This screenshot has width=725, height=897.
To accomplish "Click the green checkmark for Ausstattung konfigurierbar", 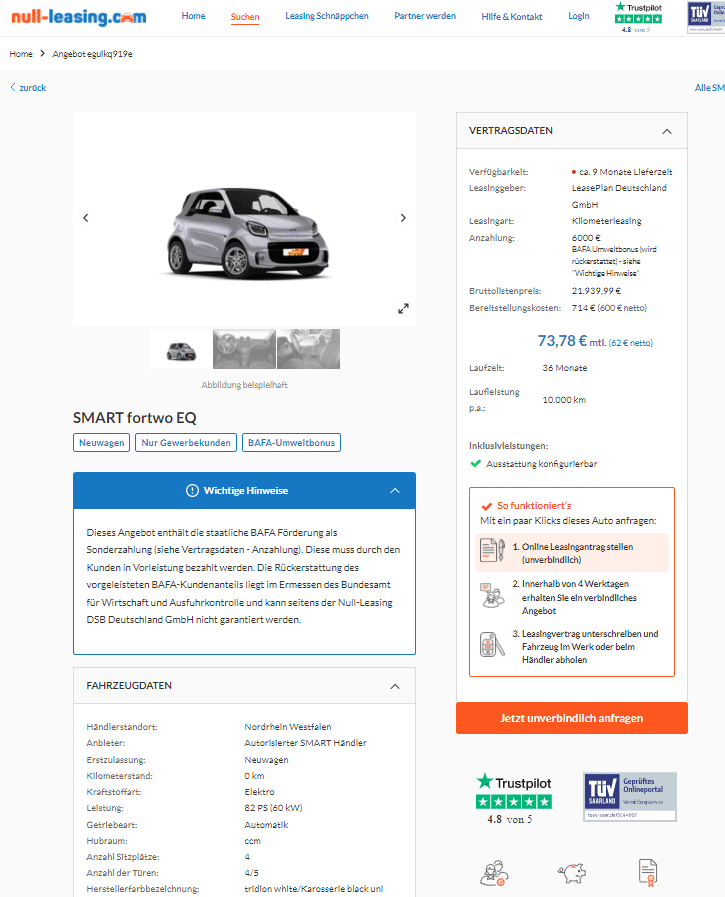I will point(475,463).
